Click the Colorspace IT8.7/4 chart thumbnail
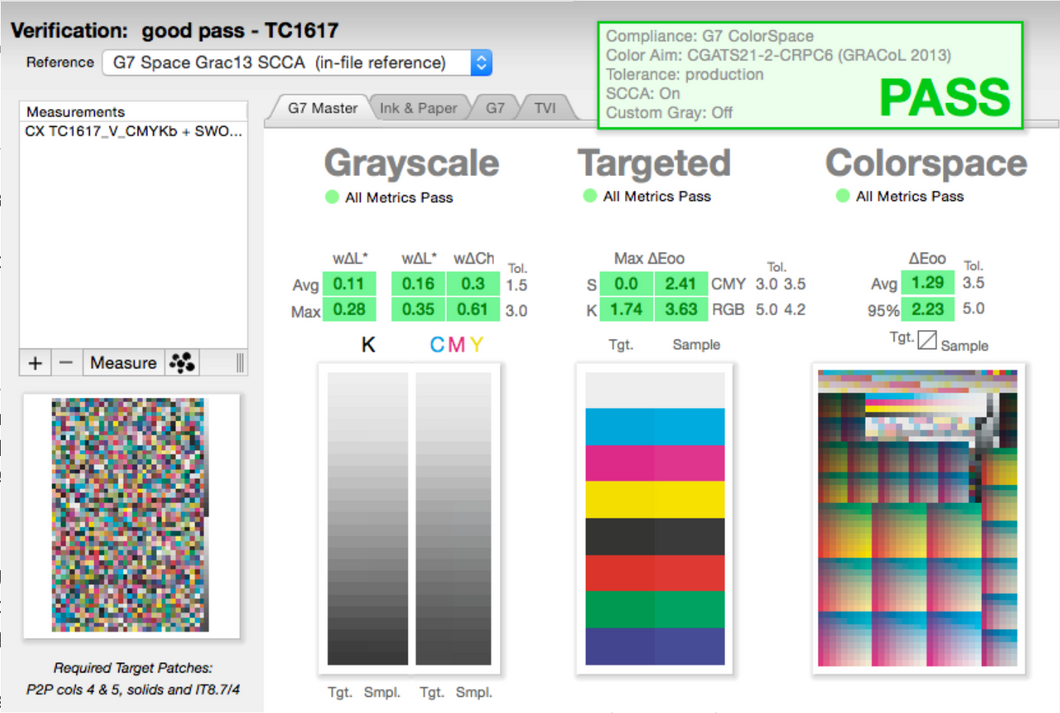The width and height of the screenshot is (1060, 713). click(917, 518)
